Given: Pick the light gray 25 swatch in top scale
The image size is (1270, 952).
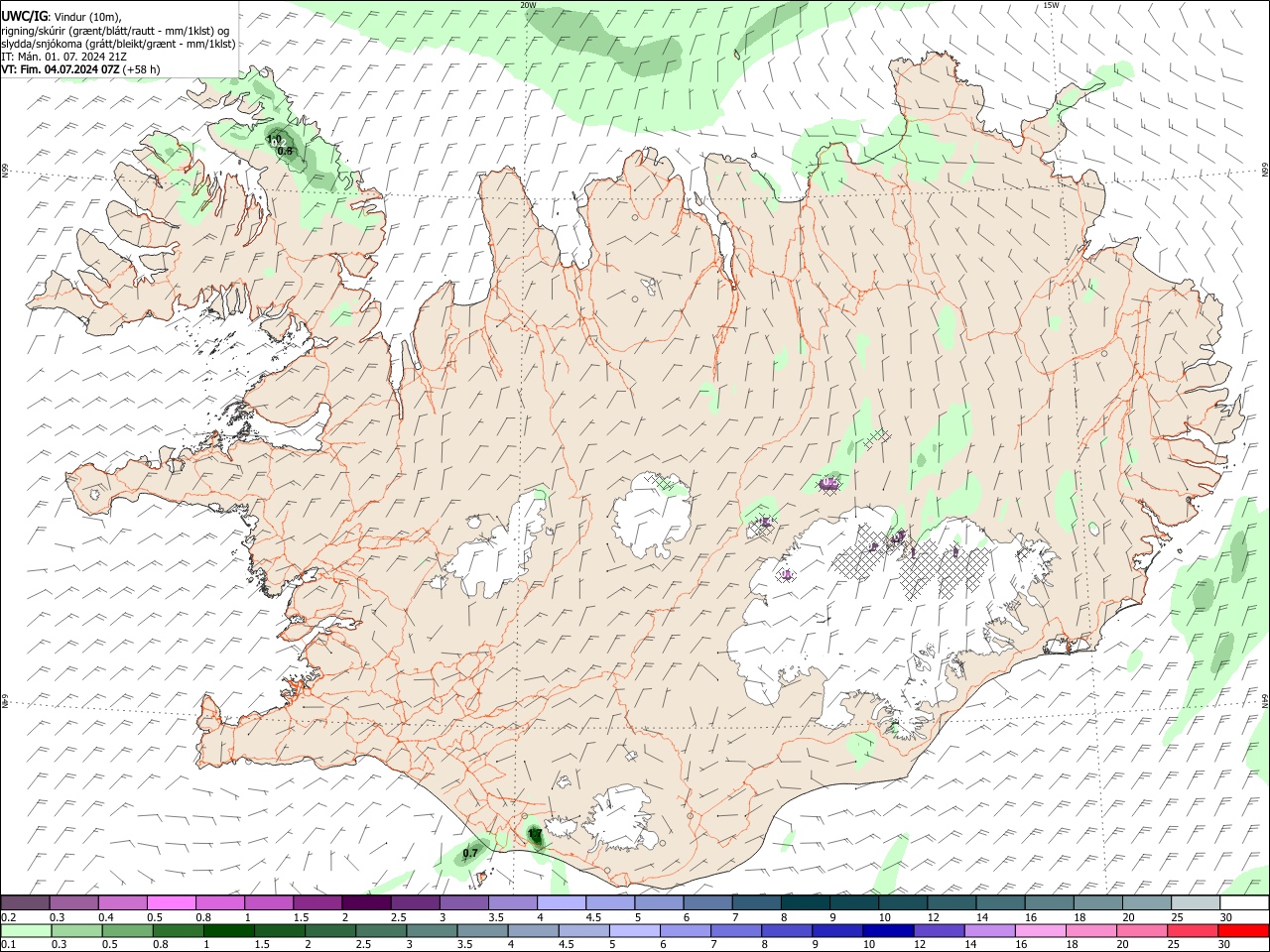Looking at the screenshot, I should pyautogui.click(x=1196, y=903).
